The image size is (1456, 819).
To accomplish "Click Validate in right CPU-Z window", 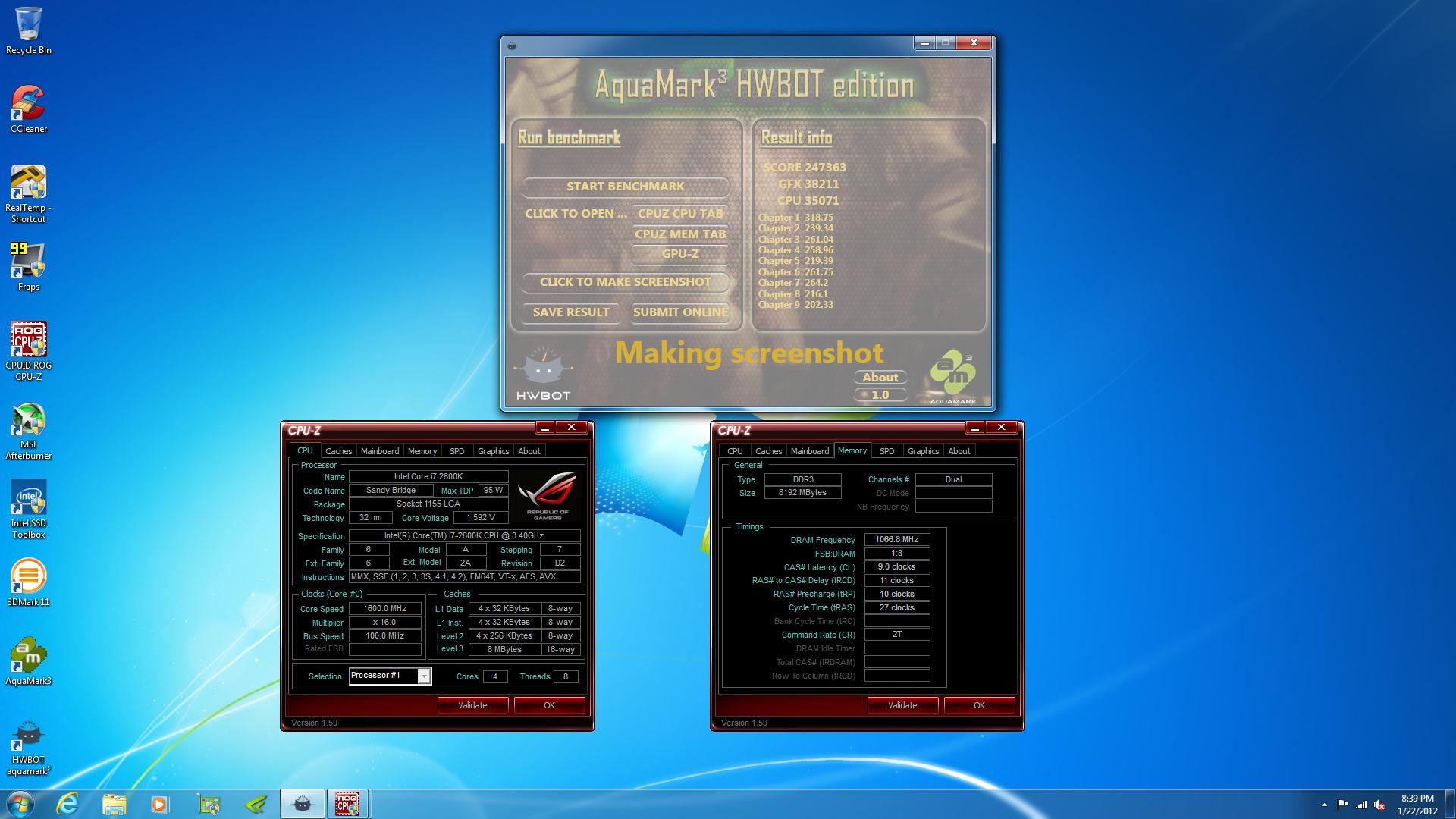I will [x=902, y=705].
